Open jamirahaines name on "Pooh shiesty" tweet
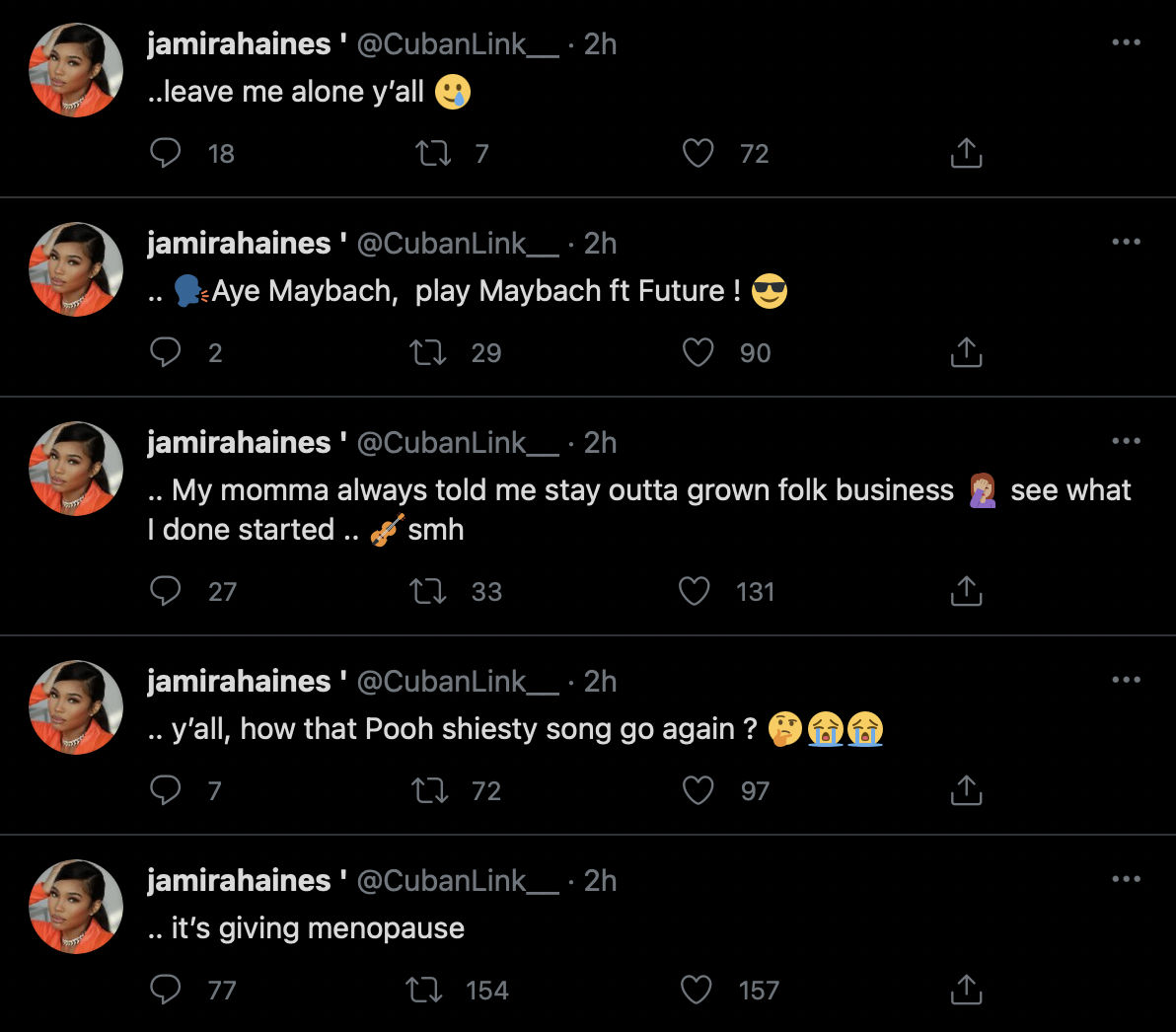Screen dimensions: 1176x1032 (x=239, y=682)
